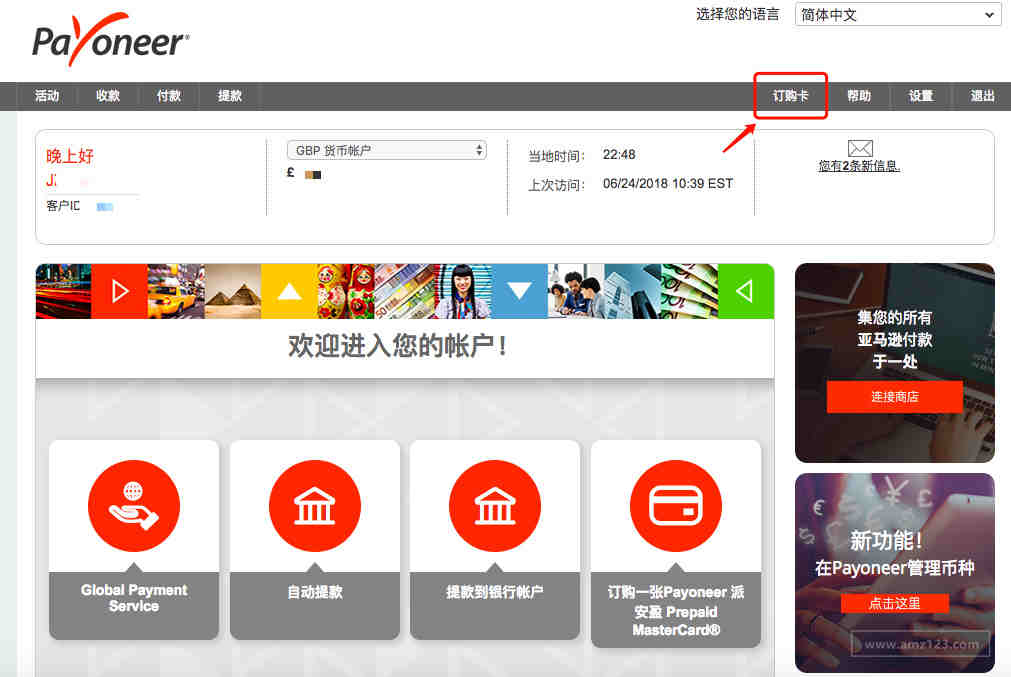Click the 当地时间 label
Screen dimensions: 1011x677
[556, 156]
